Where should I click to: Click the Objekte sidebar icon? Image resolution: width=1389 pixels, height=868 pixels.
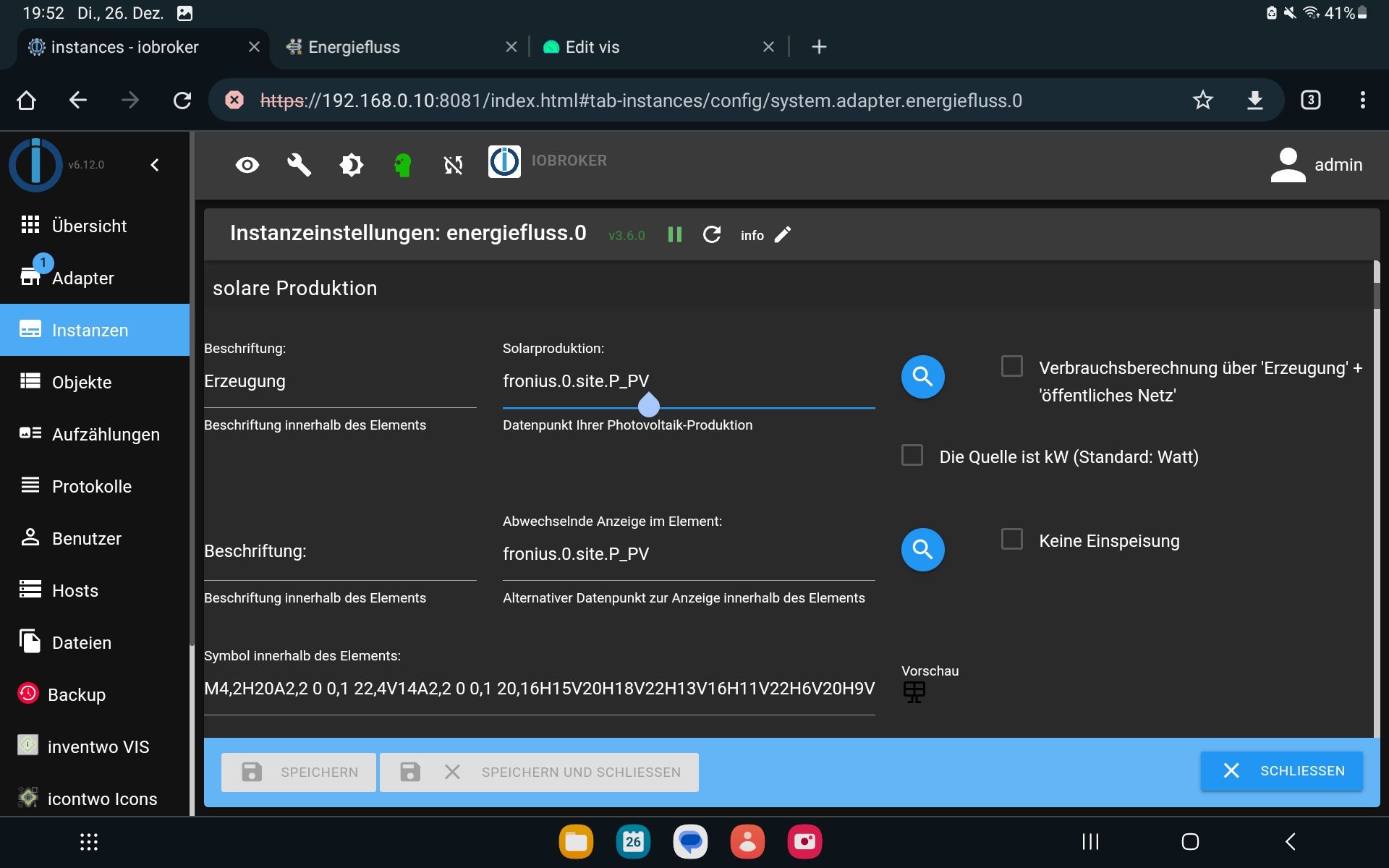(30, 382)
